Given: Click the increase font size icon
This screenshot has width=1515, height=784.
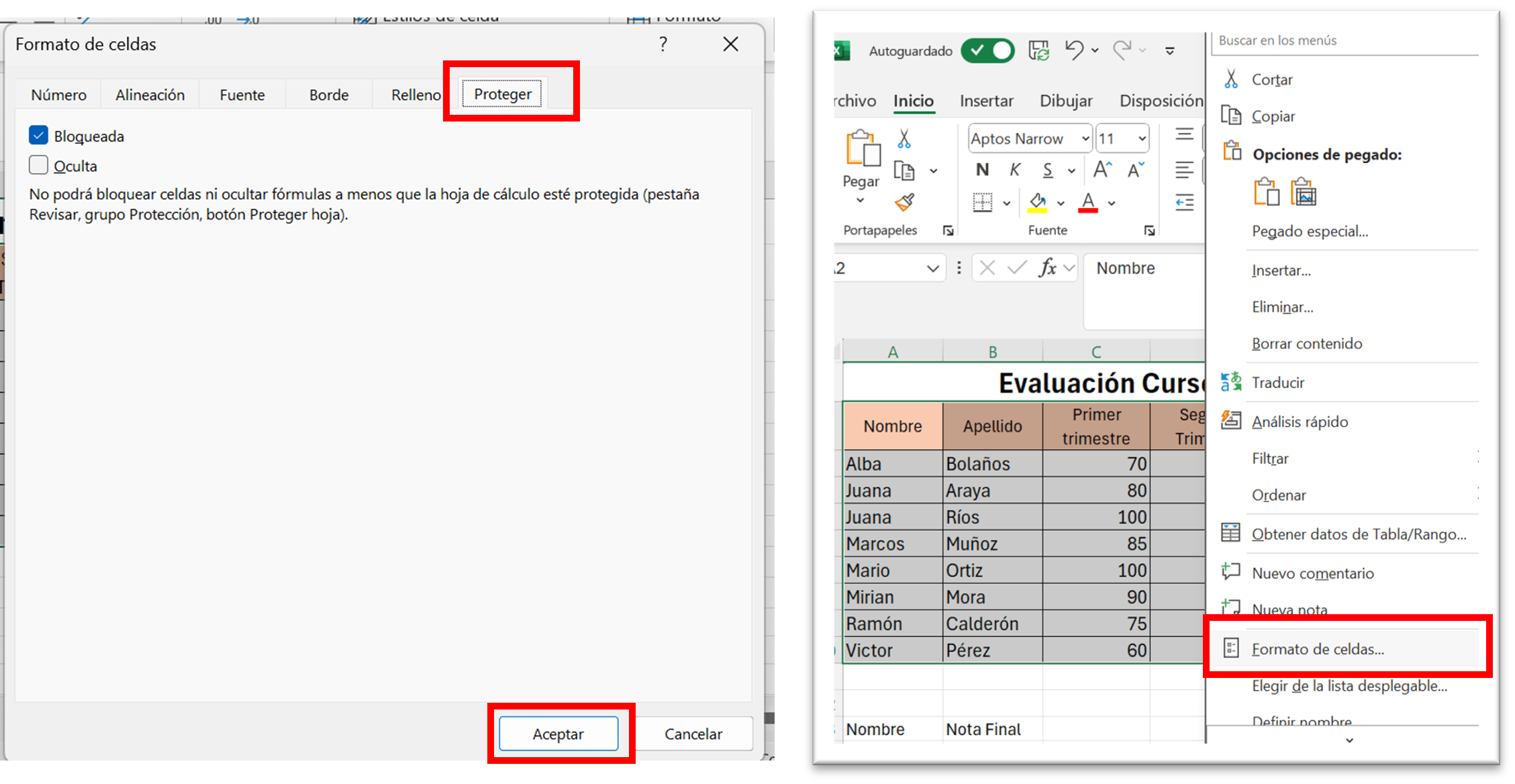Looking at the screenshot, I should (x=1102, y=170).
